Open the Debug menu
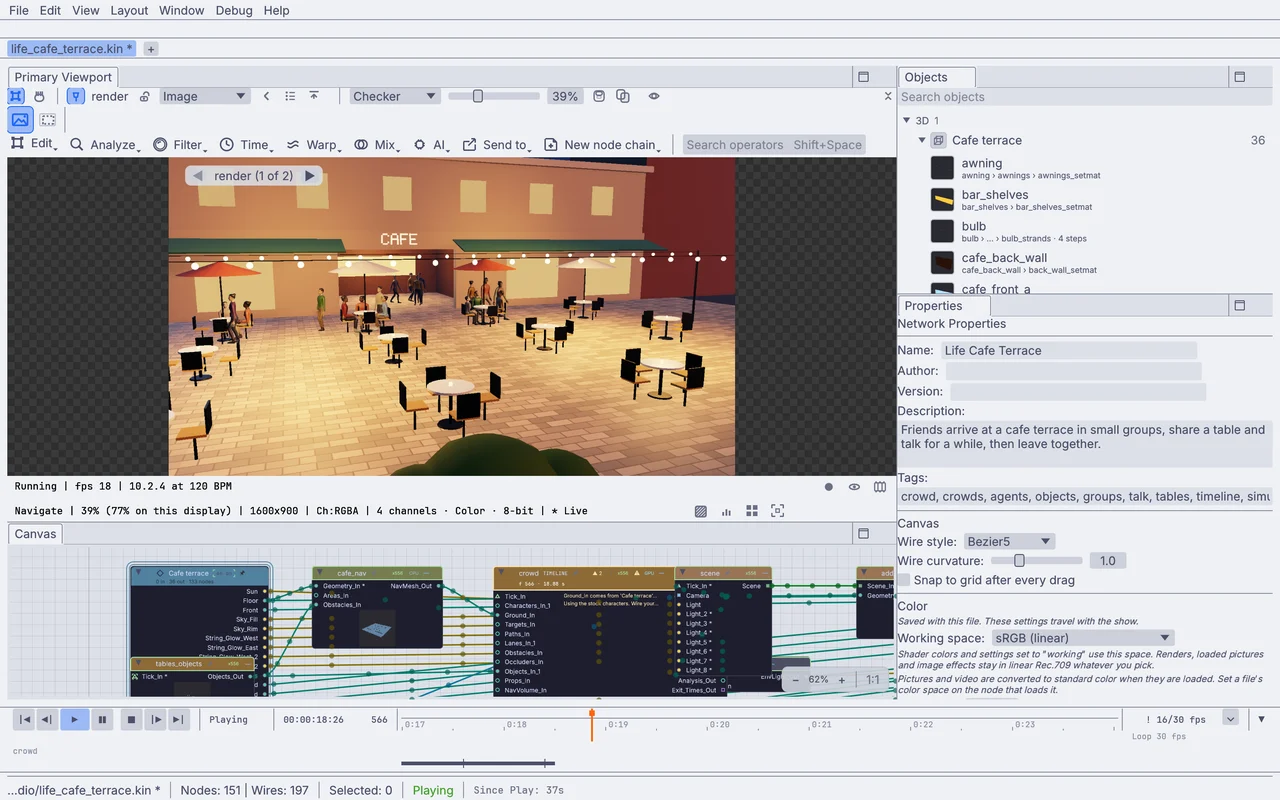Screen dimensions: 1280x800 coord(234,11)
